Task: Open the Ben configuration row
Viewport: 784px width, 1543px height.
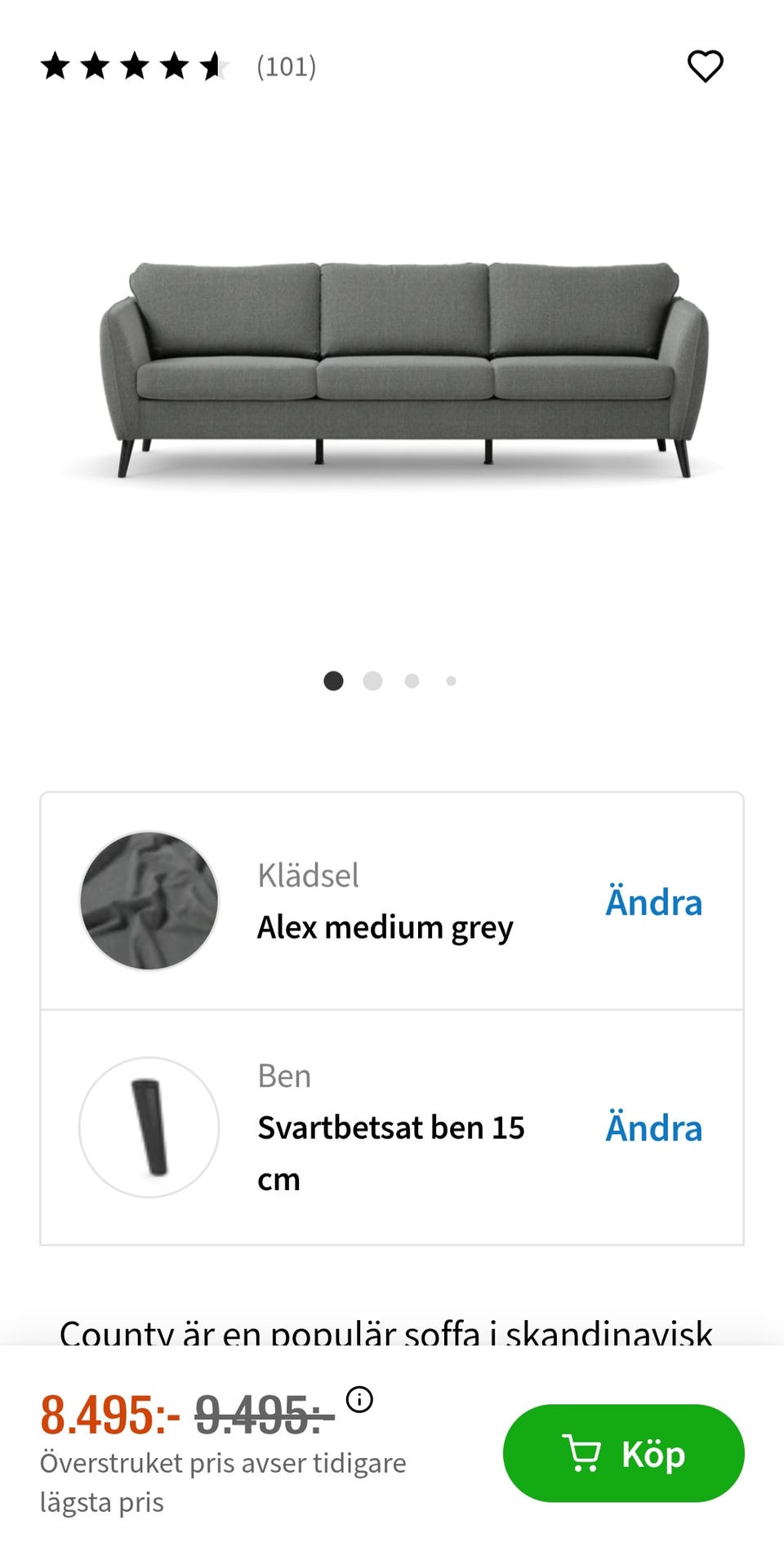Action: [392, 1127]
